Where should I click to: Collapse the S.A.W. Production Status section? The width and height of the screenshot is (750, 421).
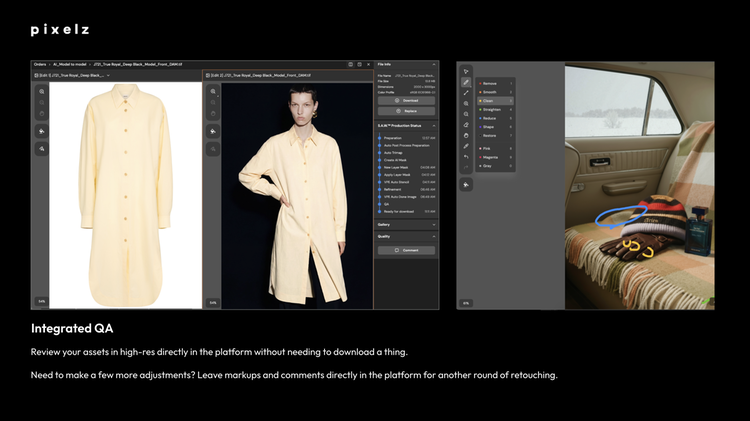click(x=433, y=125)
